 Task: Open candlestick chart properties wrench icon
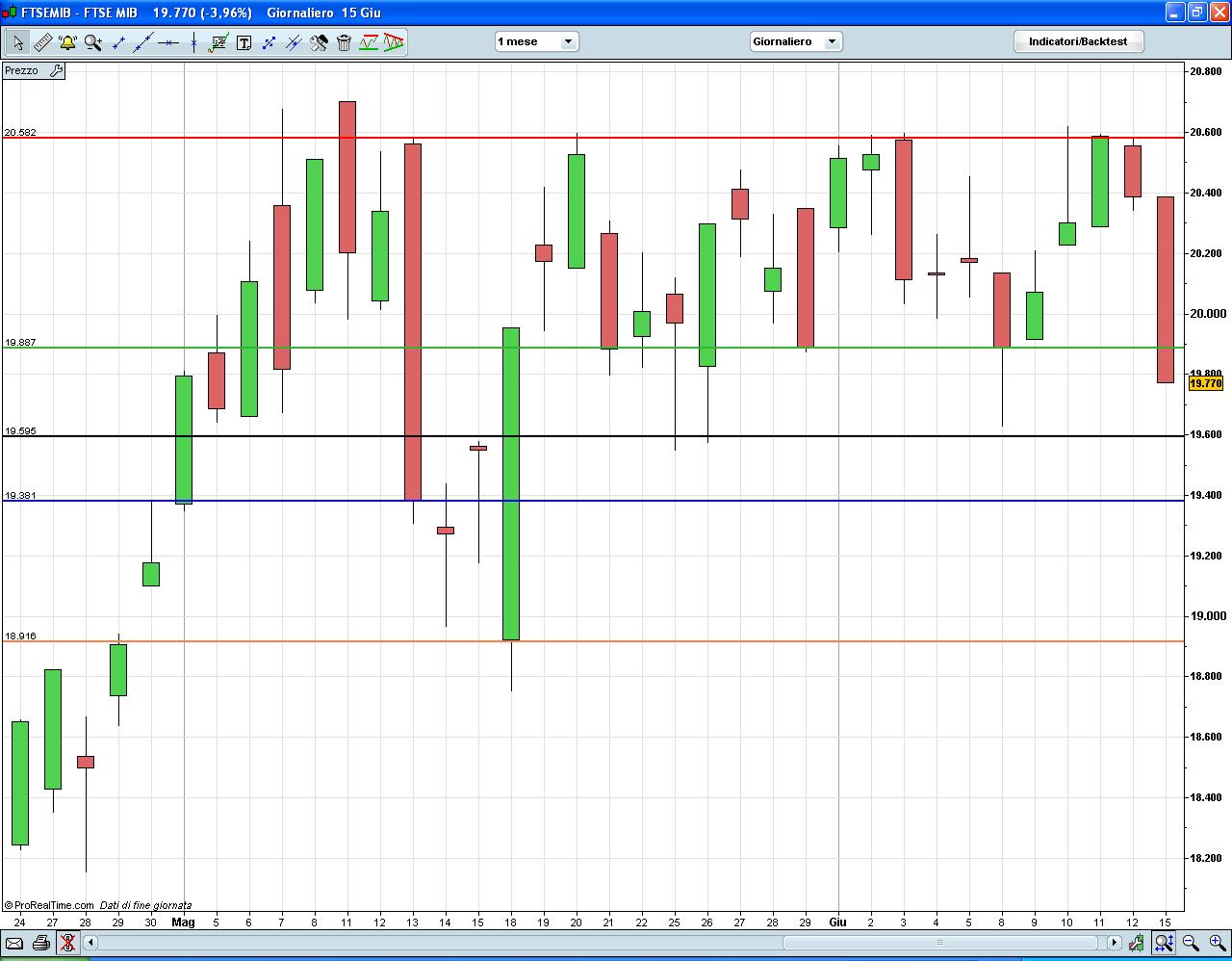[1139, 943]
